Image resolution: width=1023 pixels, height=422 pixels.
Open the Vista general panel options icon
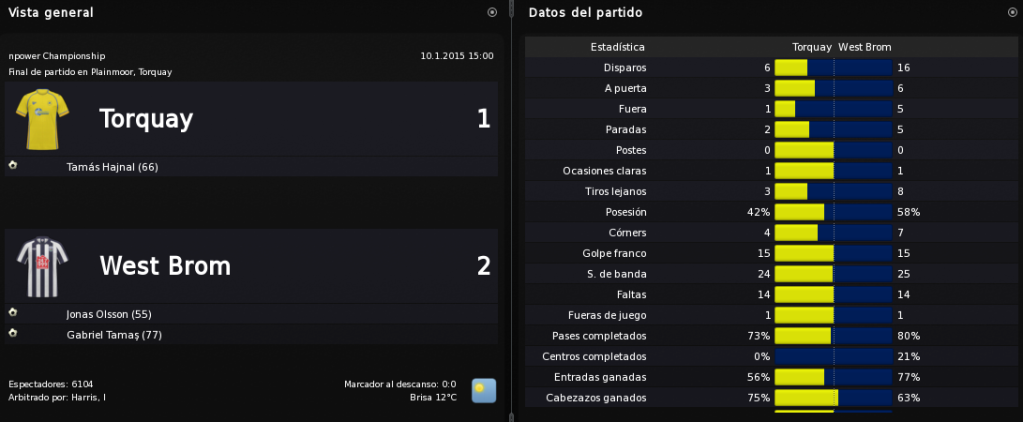492,12
